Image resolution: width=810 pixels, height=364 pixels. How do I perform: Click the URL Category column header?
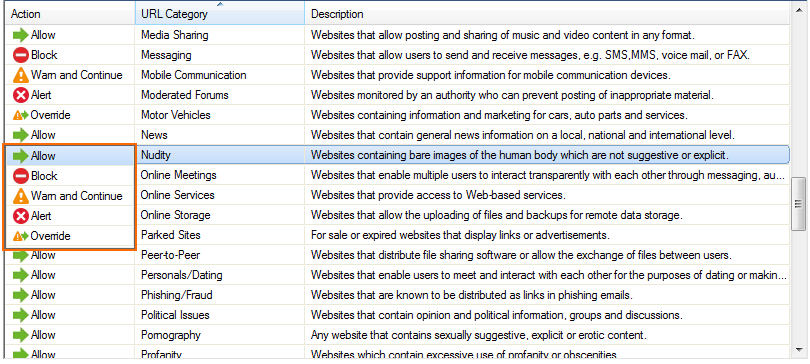[x=220, y=14]
